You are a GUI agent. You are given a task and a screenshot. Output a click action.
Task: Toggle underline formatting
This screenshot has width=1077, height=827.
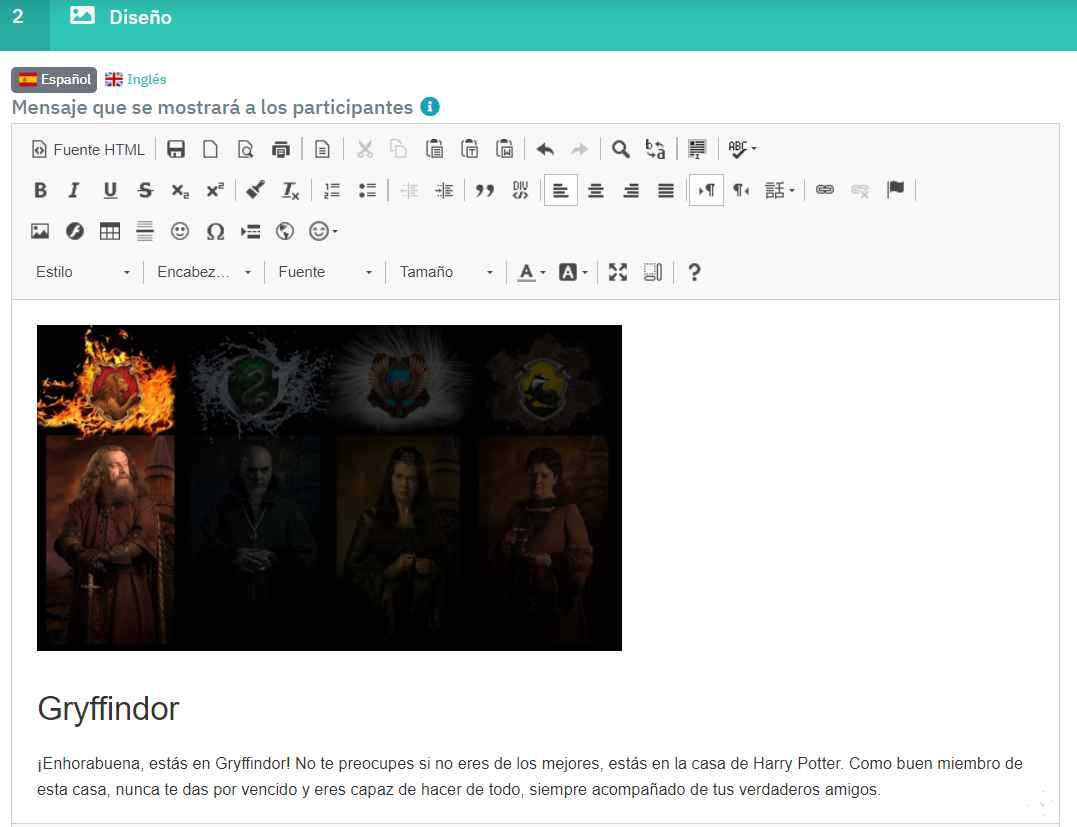110,190
